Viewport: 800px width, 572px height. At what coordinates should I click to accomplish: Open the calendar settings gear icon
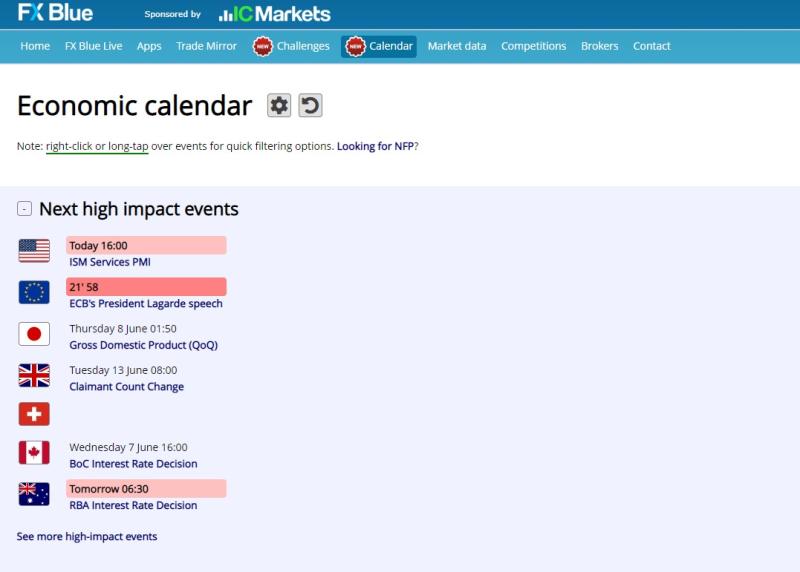pos(279,105)
